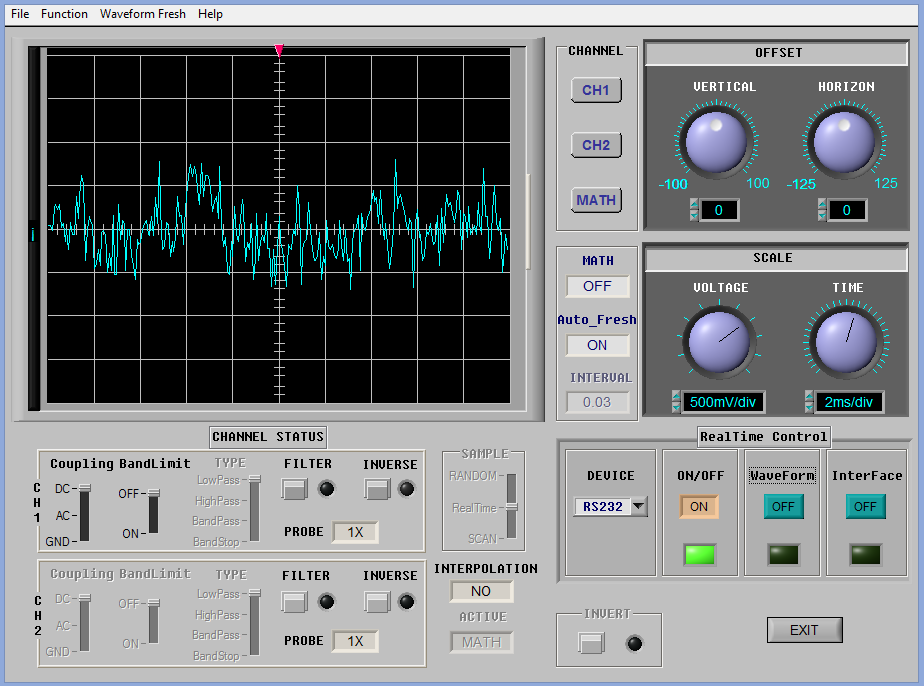Toggle the MATH OFF switch
This screenshot has height=686, width=924.
[598, 286]
